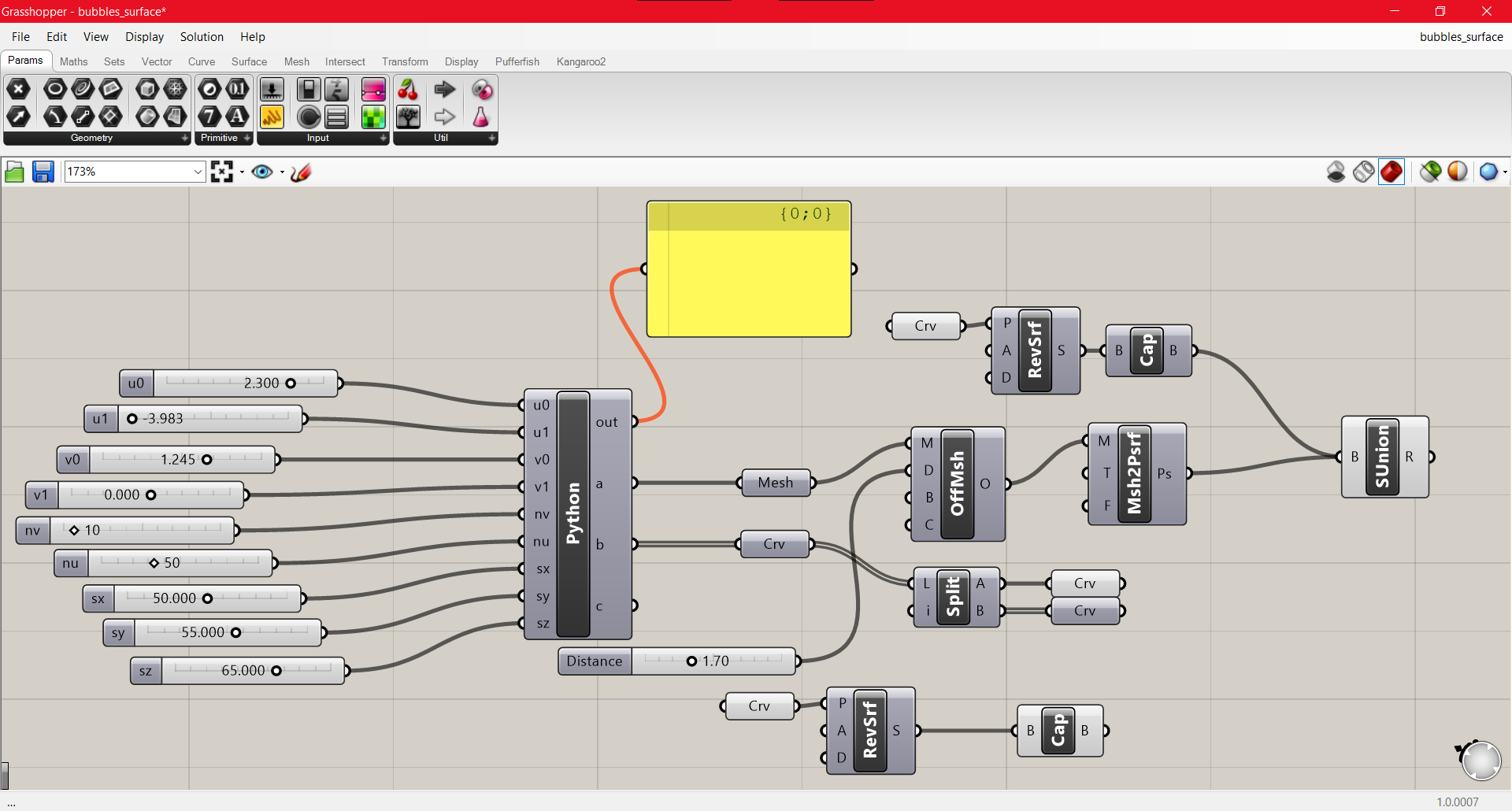1512x811 pixels.
Task: Open preview mesh quality dropdown arrow
Action: tap(1505, 172)
